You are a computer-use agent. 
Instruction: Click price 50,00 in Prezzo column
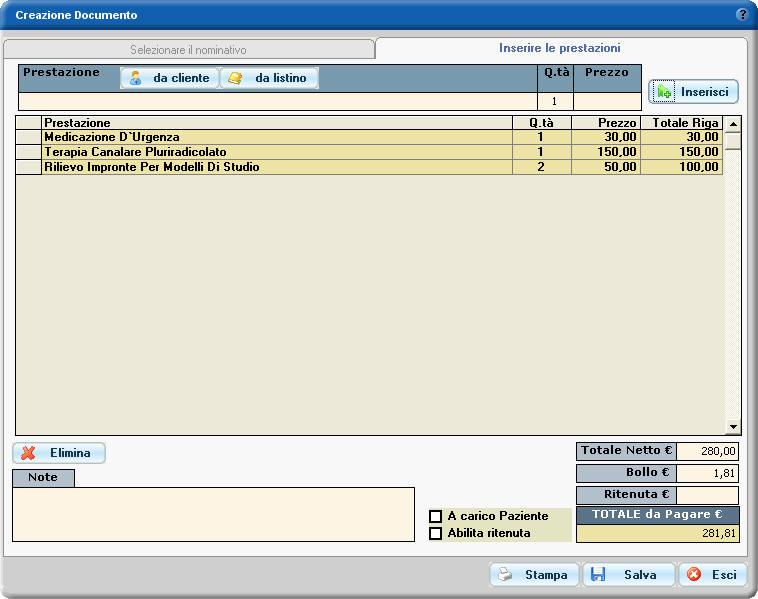click(606, 167)
